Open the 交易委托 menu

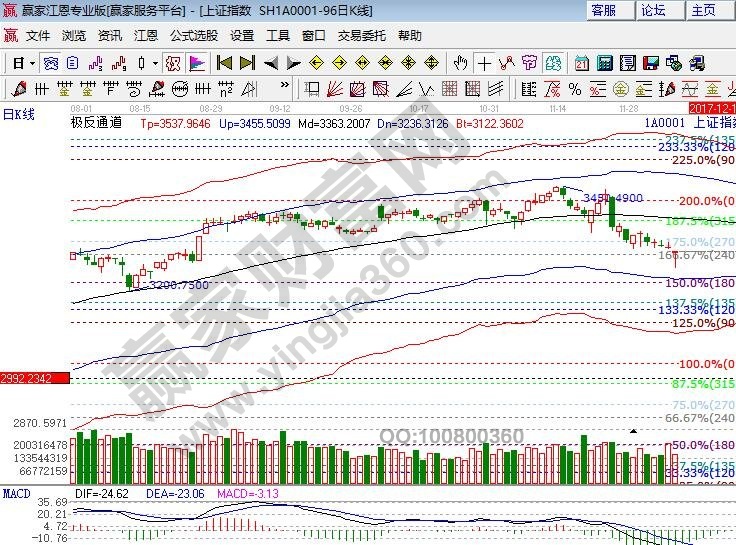point(362,35)
